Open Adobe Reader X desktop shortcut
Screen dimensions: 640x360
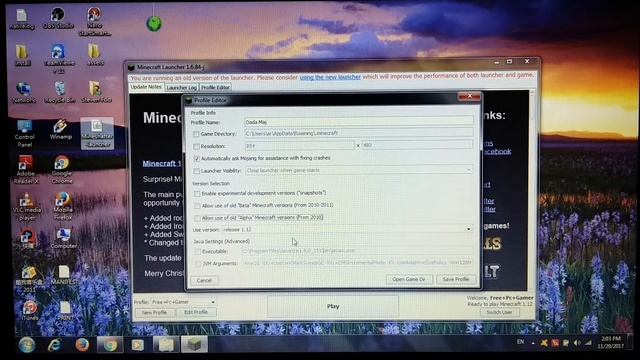(26, 169)
